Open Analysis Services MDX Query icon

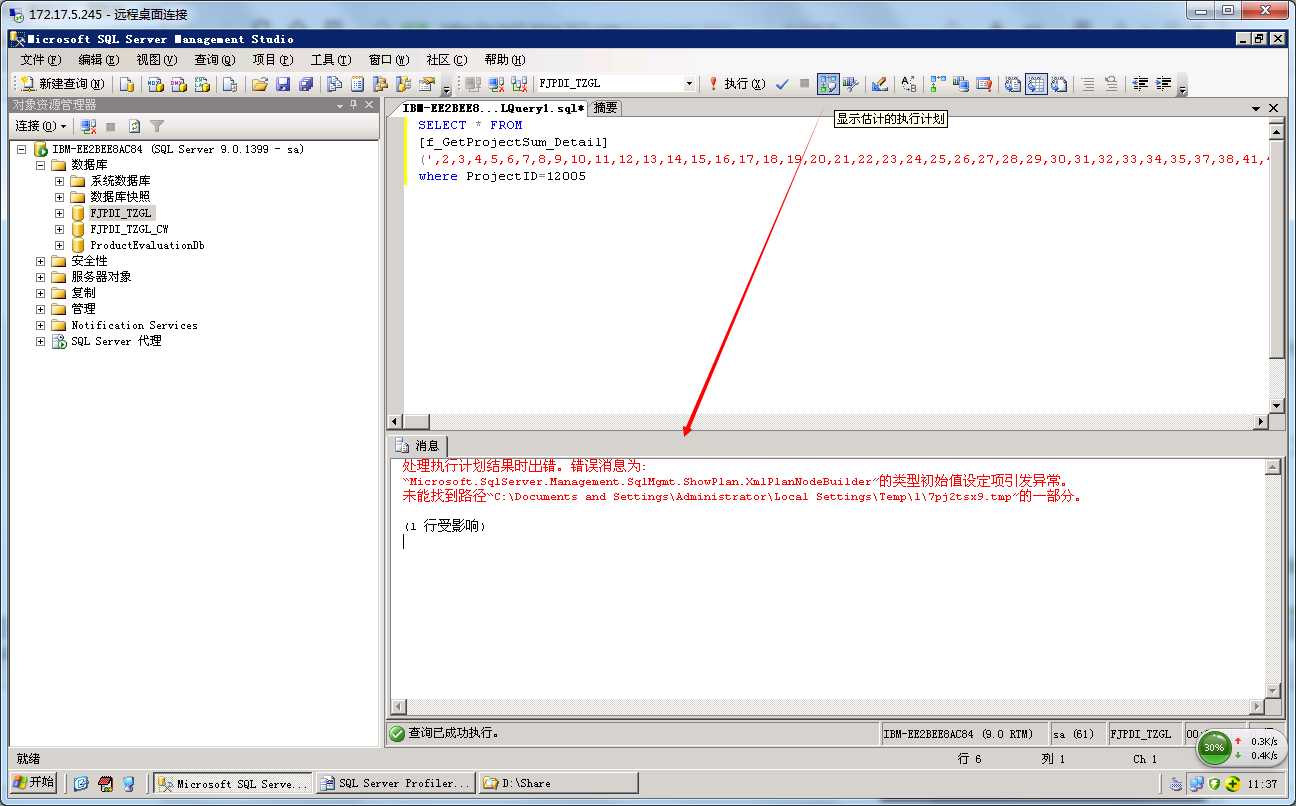(155, 84)
